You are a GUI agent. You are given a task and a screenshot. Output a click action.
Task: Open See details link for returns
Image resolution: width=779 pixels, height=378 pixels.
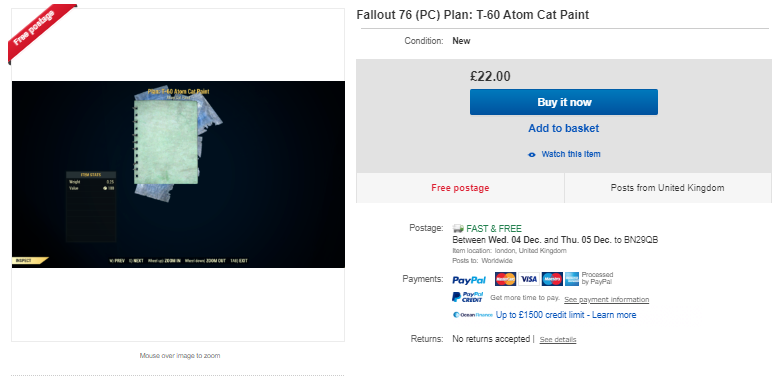coord(558,340)
